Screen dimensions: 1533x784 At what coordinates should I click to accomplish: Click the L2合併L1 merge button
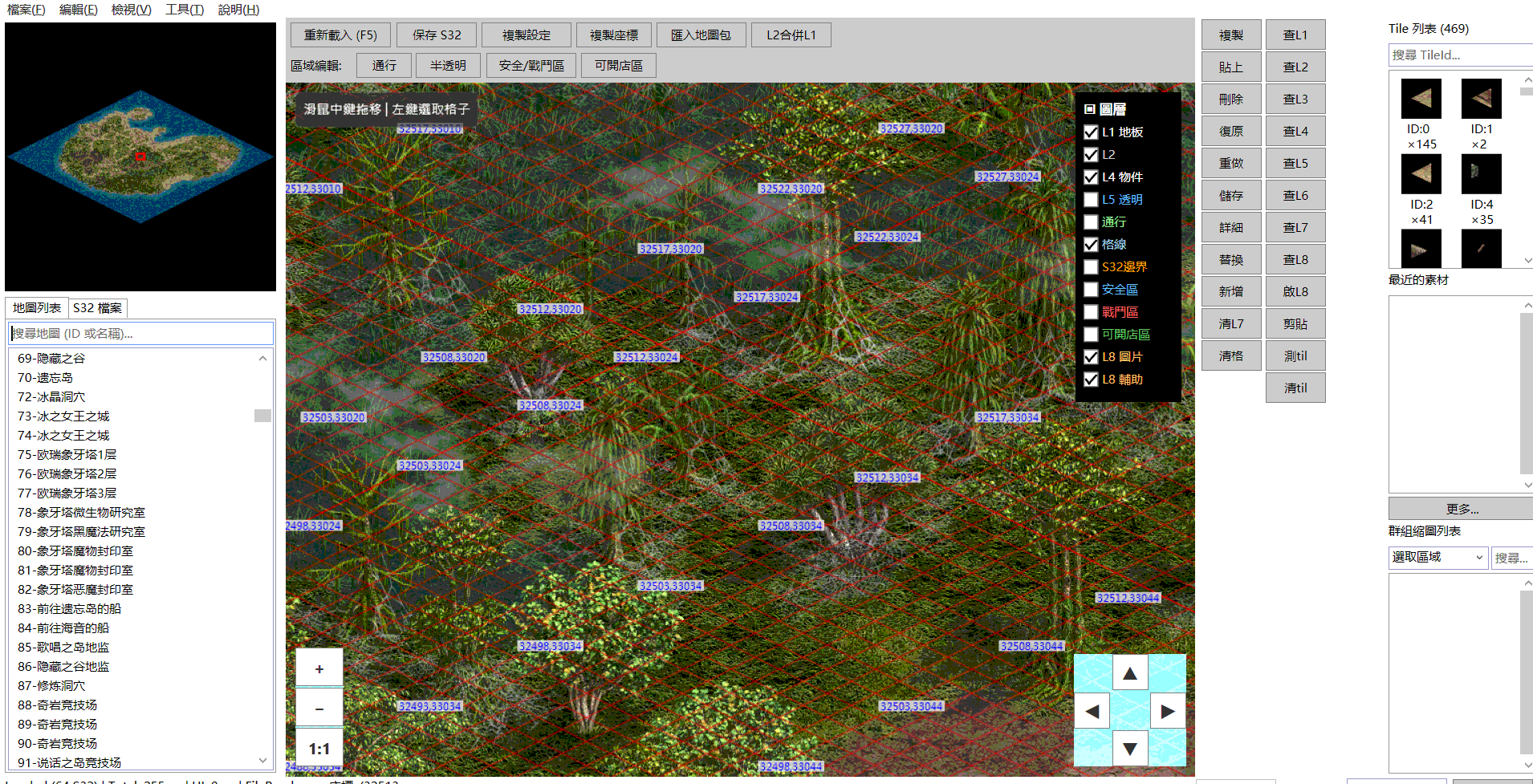click(x=791, y=35)
